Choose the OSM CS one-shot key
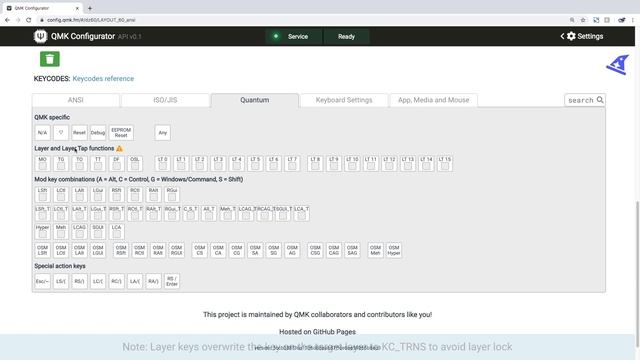 pyautogui.click(x=200, y=250)
